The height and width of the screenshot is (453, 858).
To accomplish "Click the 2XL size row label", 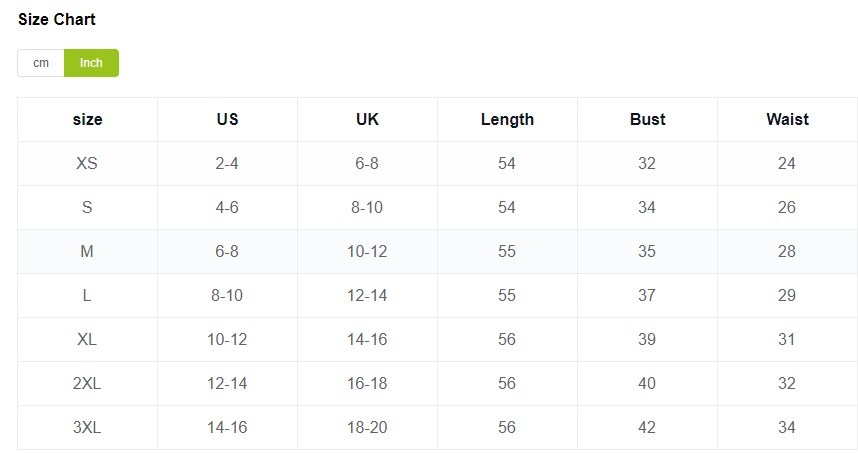I will click(x=87, y=384).
